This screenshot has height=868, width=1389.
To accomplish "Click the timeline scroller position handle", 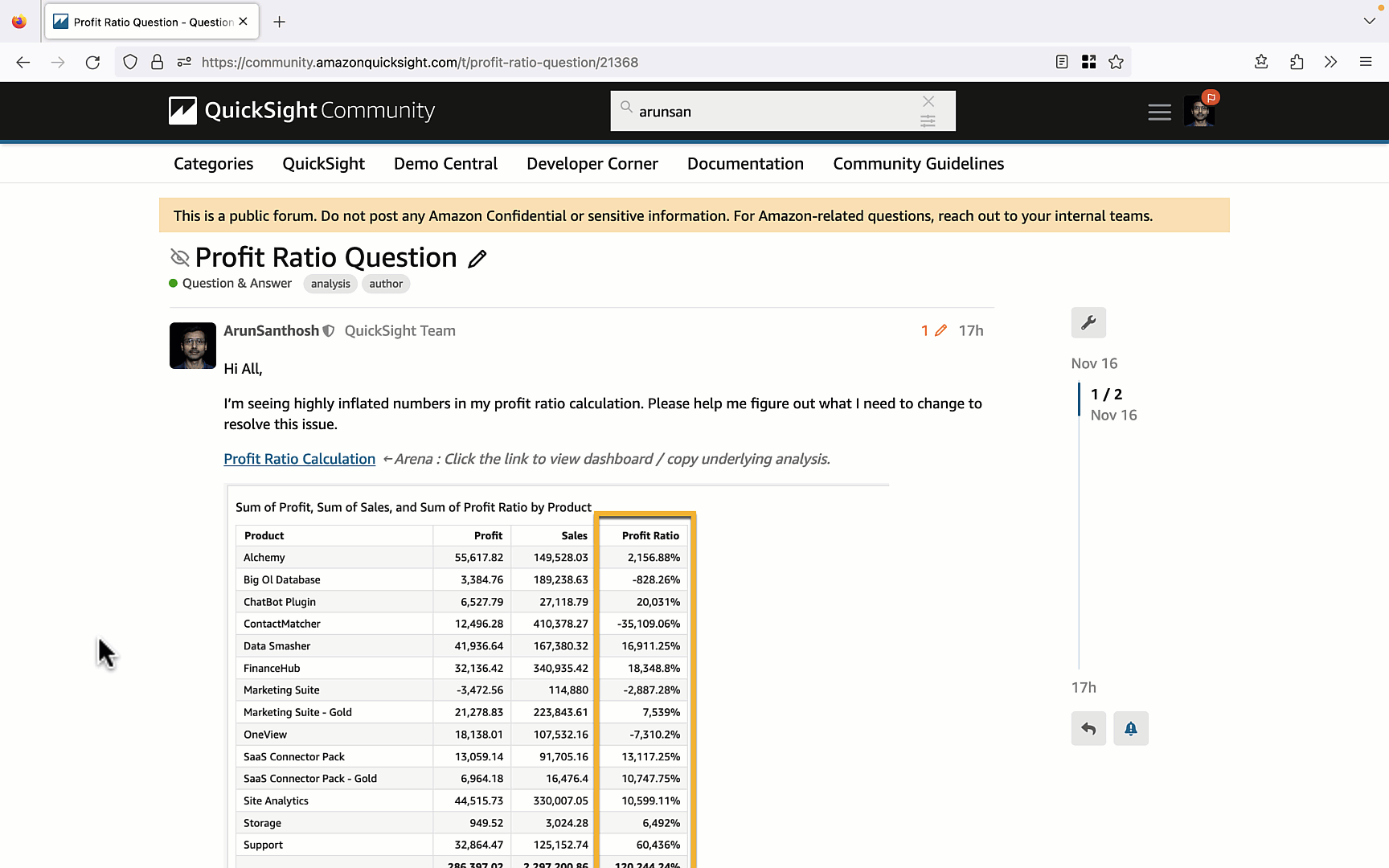I will 1079,399.
